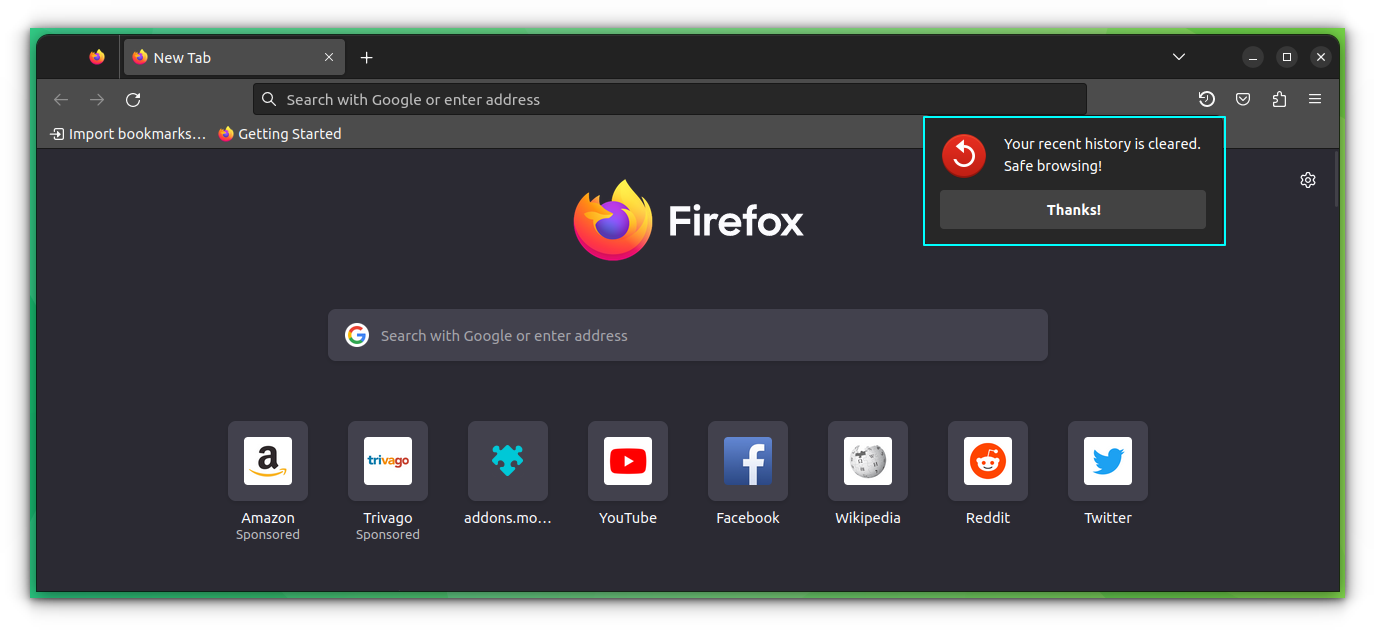Click the Google search input field

point(687,335)
